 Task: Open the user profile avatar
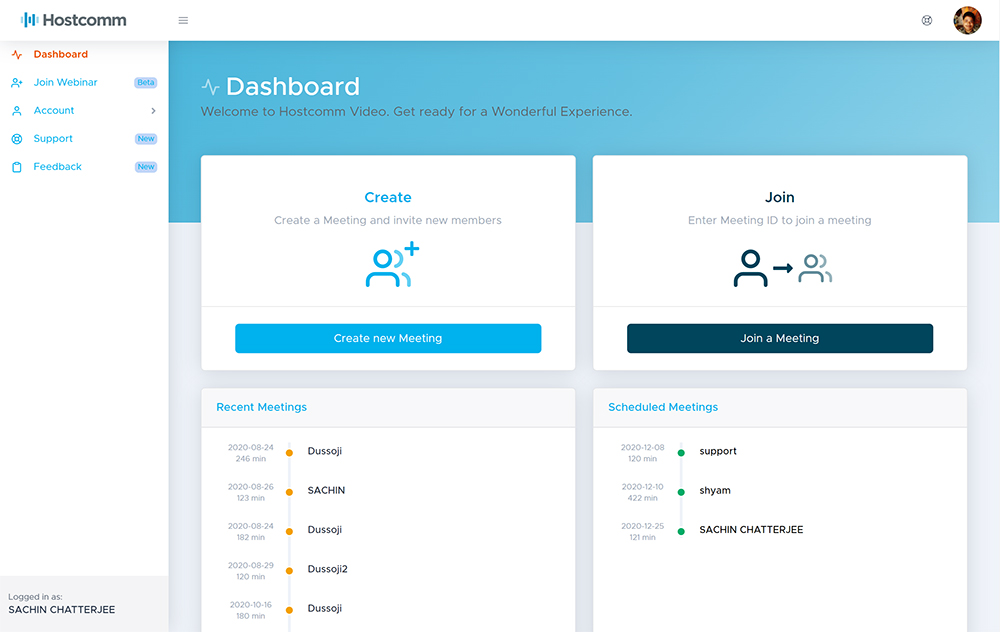[967, 20]
